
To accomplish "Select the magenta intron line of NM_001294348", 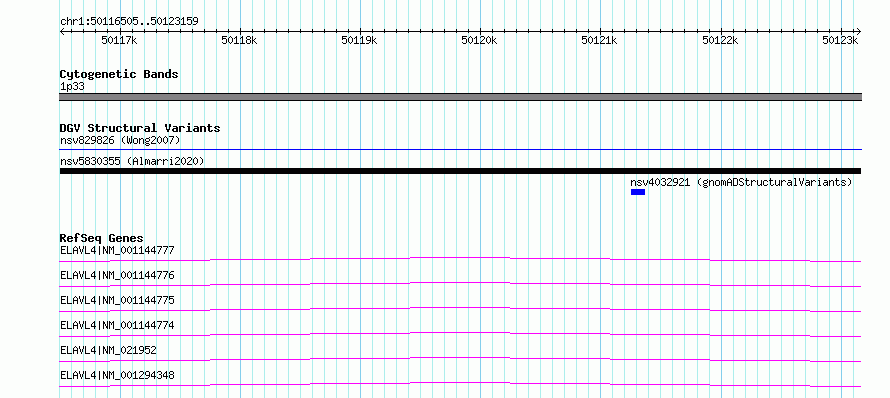I will [x=460, y=384].
